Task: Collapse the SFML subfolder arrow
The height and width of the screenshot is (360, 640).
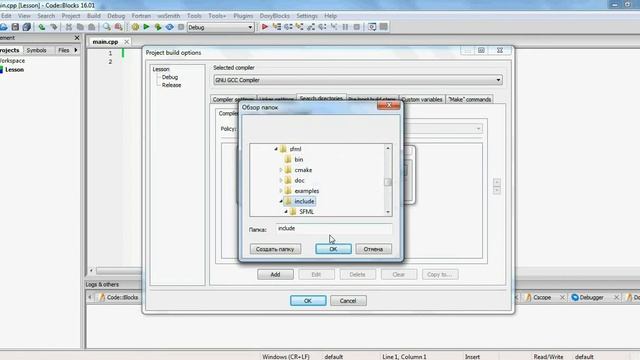Action: pyautogui.click(x=286, y=211)
